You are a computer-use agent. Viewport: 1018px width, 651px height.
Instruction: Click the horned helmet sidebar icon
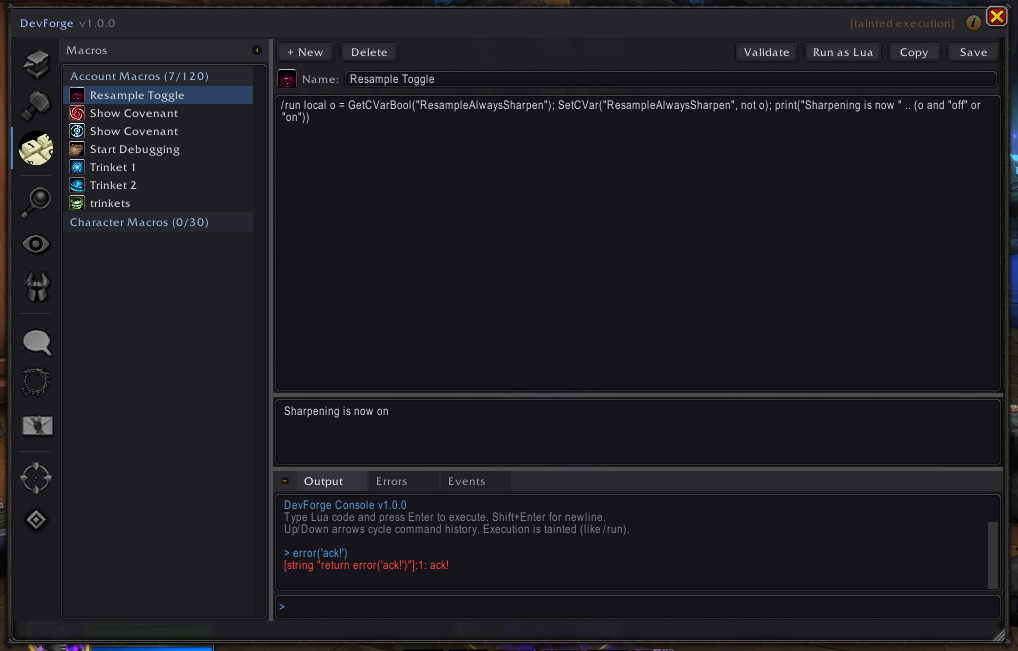coord(36,287)
